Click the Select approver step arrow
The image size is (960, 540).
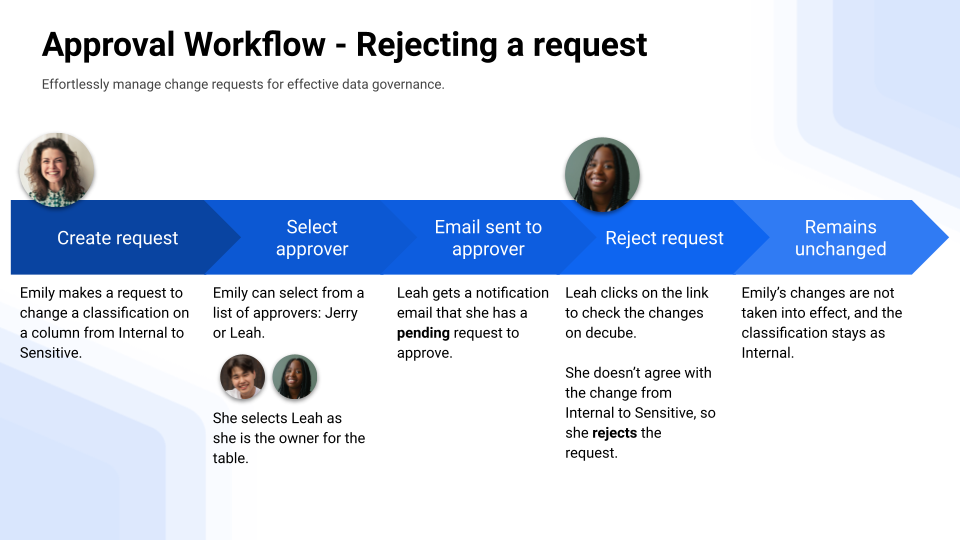(x=312, y=238)
